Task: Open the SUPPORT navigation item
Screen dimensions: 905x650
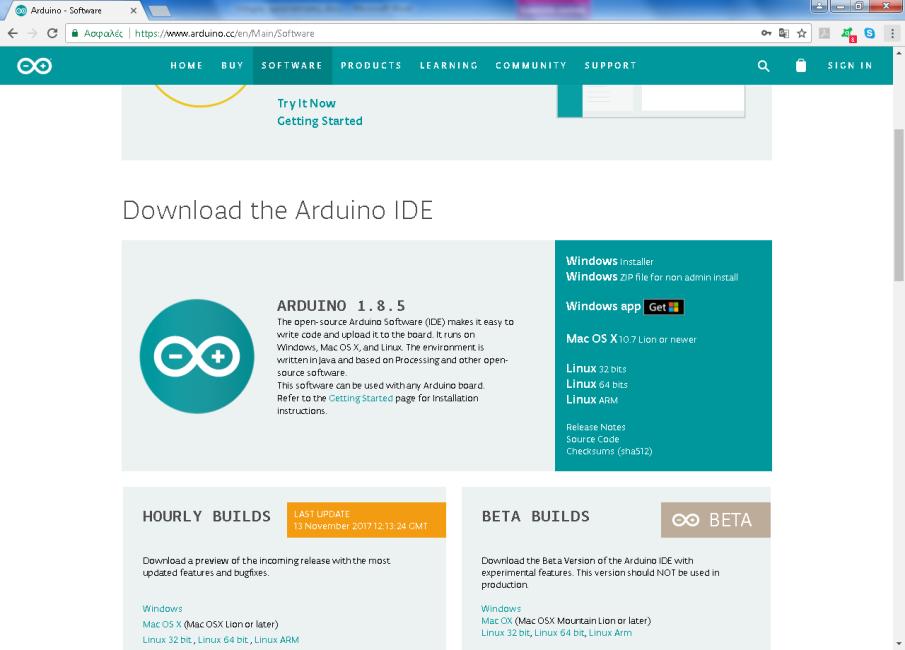Action: pos(610,65)
